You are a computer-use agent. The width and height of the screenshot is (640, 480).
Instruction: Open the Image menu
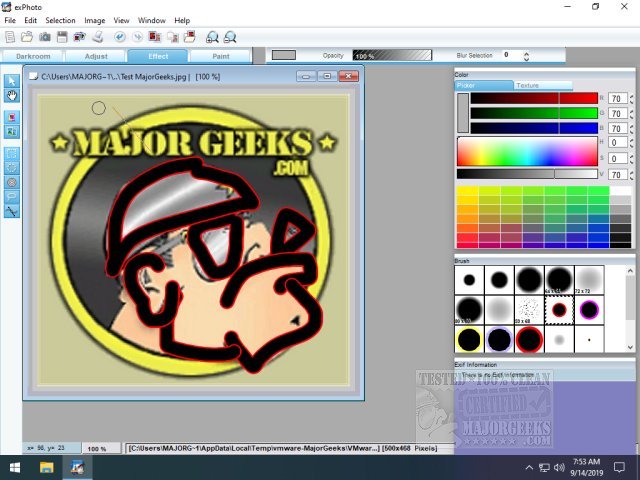click(x=95, y=20)
